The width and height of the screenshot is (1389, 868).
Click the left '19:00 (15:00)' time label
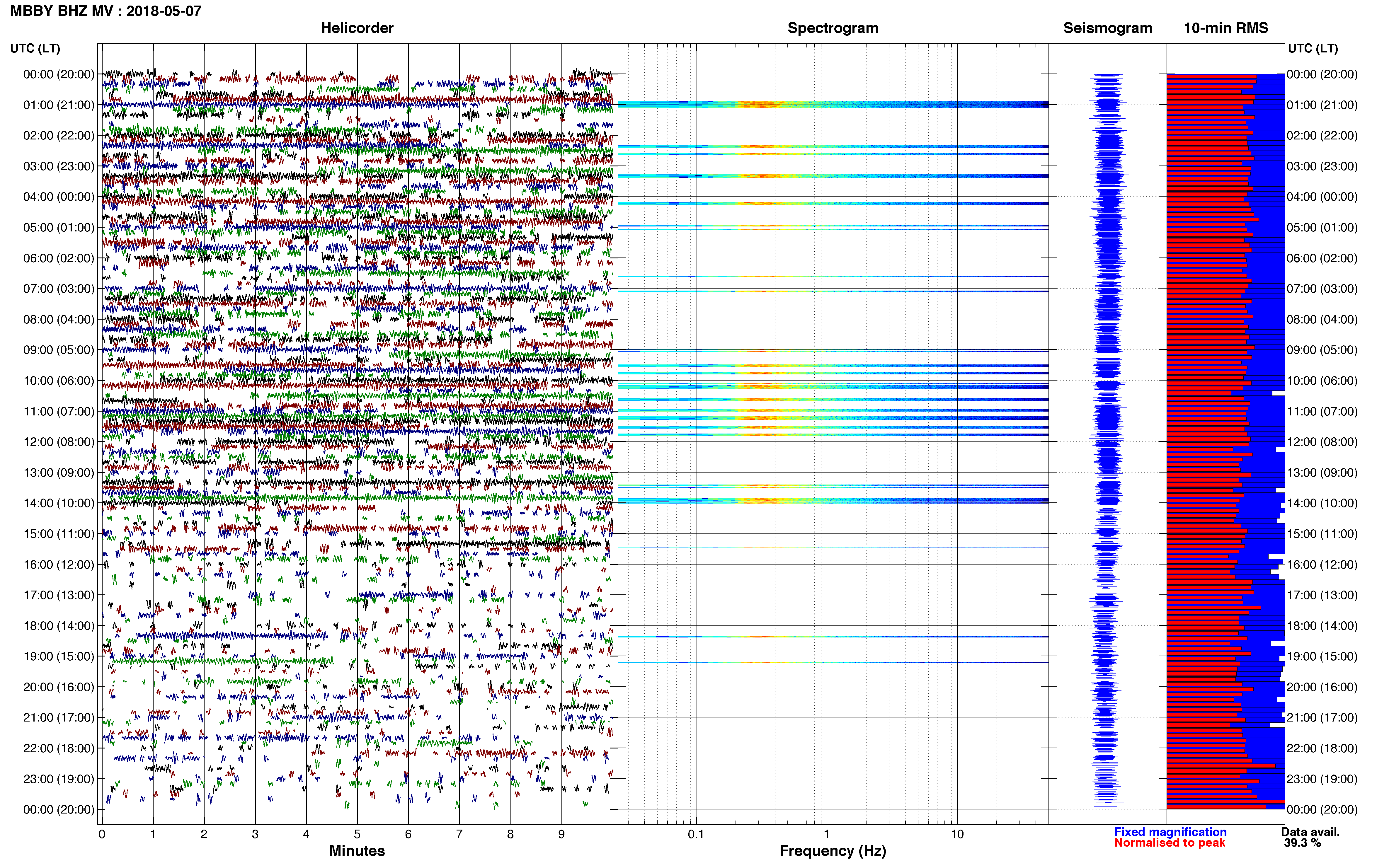pos(59,656)
